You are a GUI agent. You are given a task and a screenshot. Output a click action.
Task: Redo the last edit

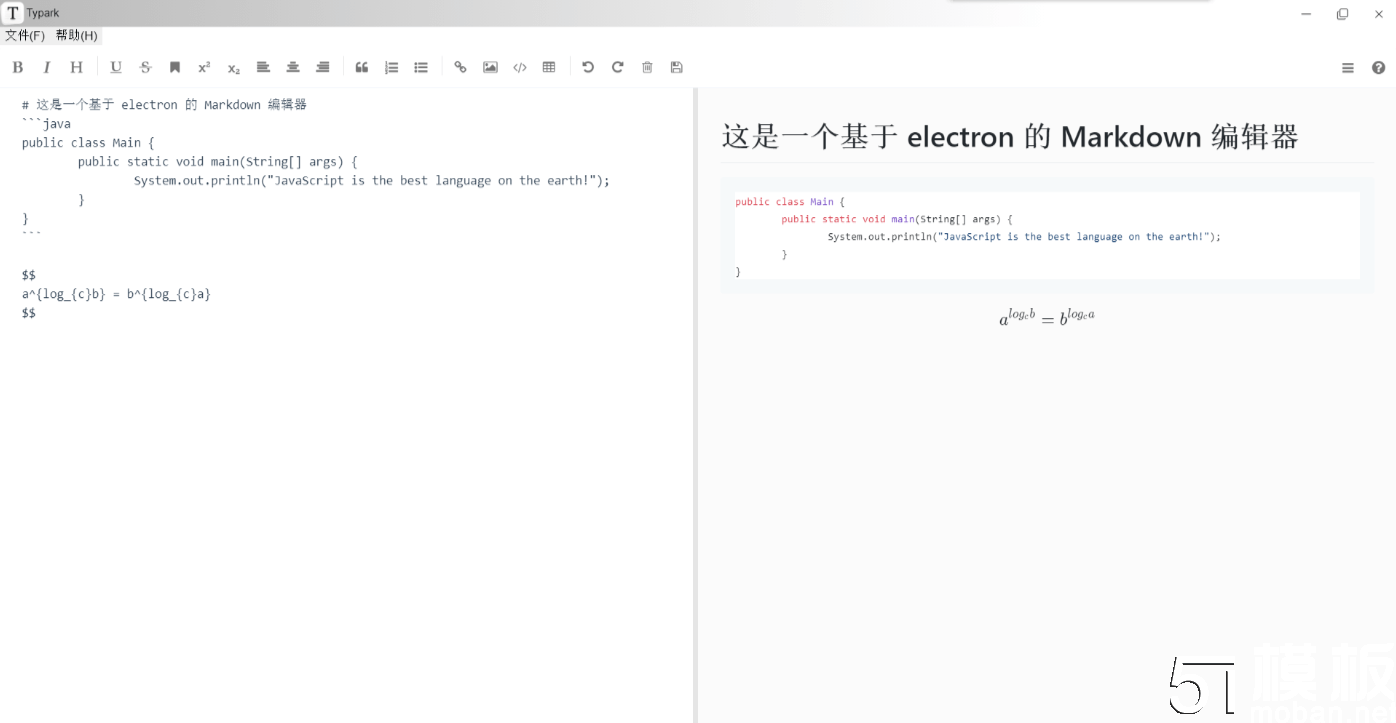[x=617, y=67]
